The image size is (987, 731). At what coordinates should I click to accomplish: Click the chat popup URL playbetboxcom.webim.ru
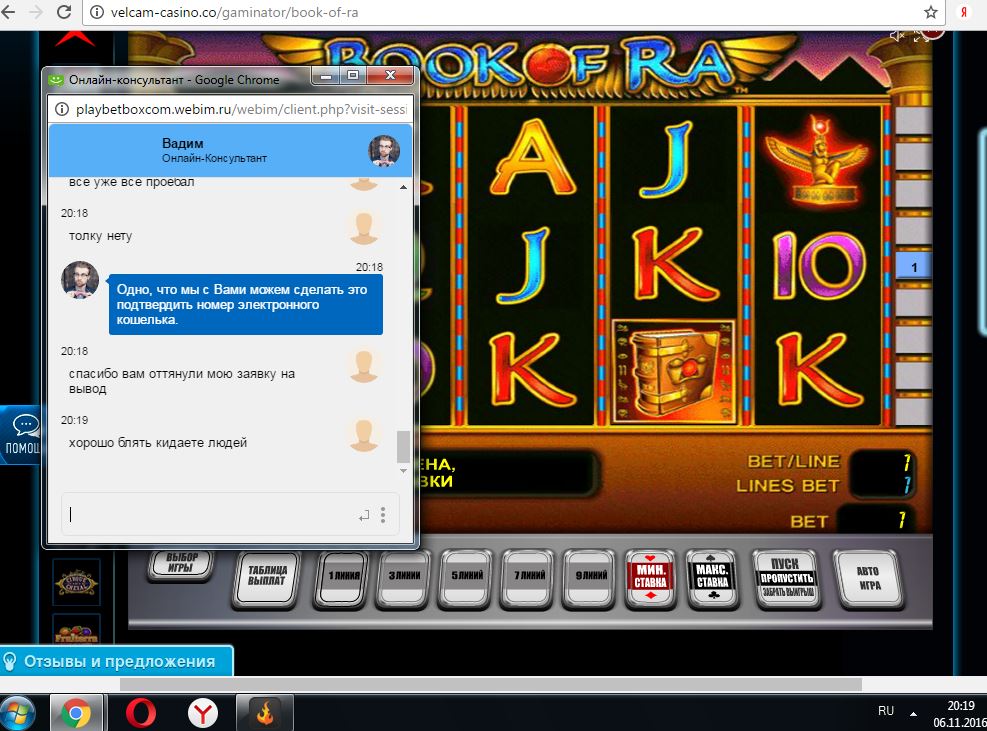[241, 110]
